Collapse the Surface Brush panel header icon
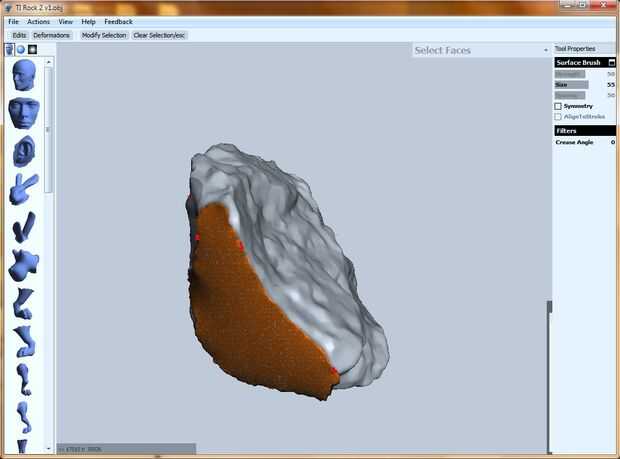 [x=611, y=62]
